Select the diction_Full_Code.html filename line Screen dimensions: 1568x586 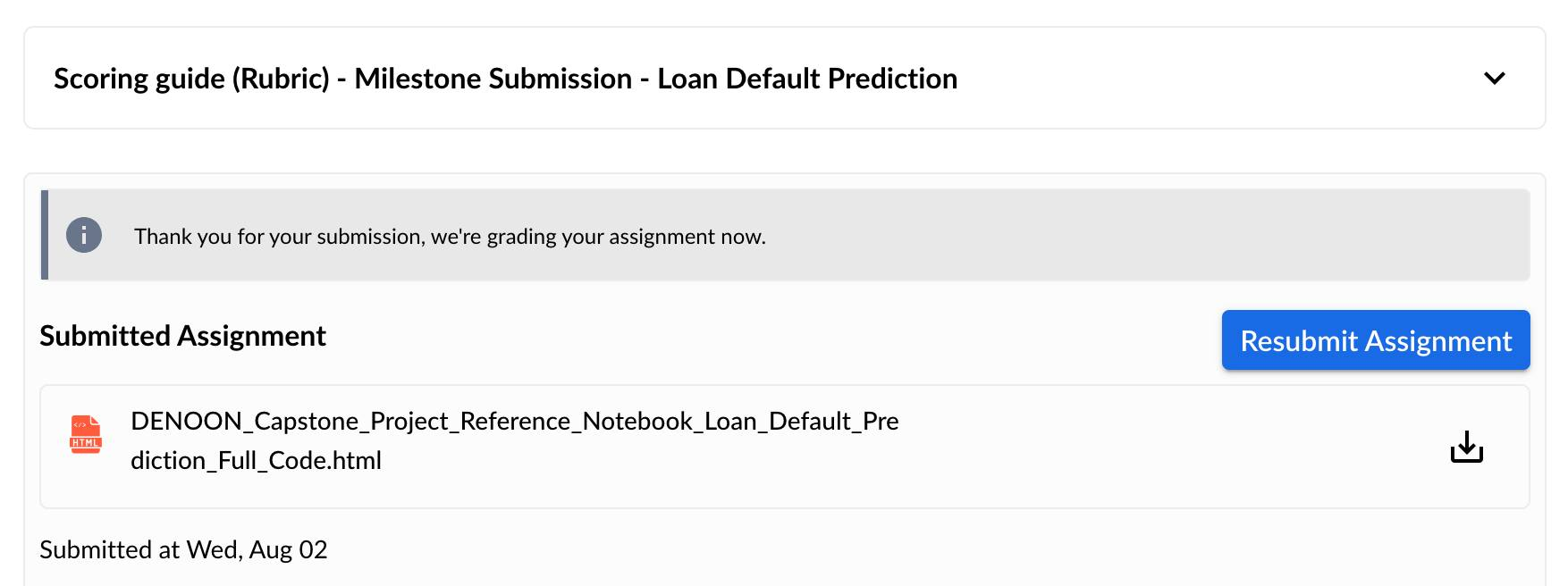pyautogui.click(x=256, y=460)
